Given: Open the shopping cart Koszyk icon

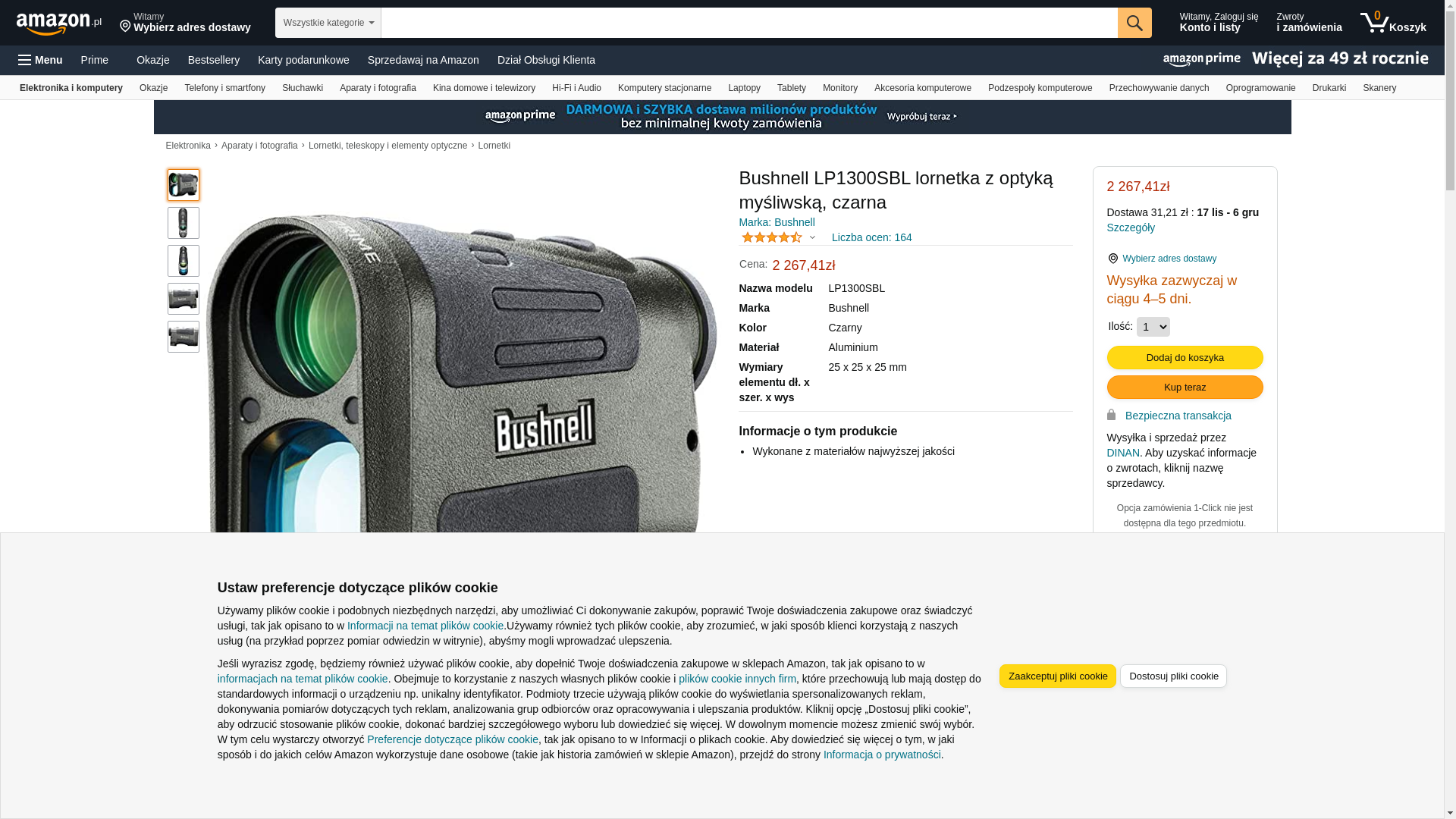Looking at the screenshot, I should click(x=1393, y=23).
